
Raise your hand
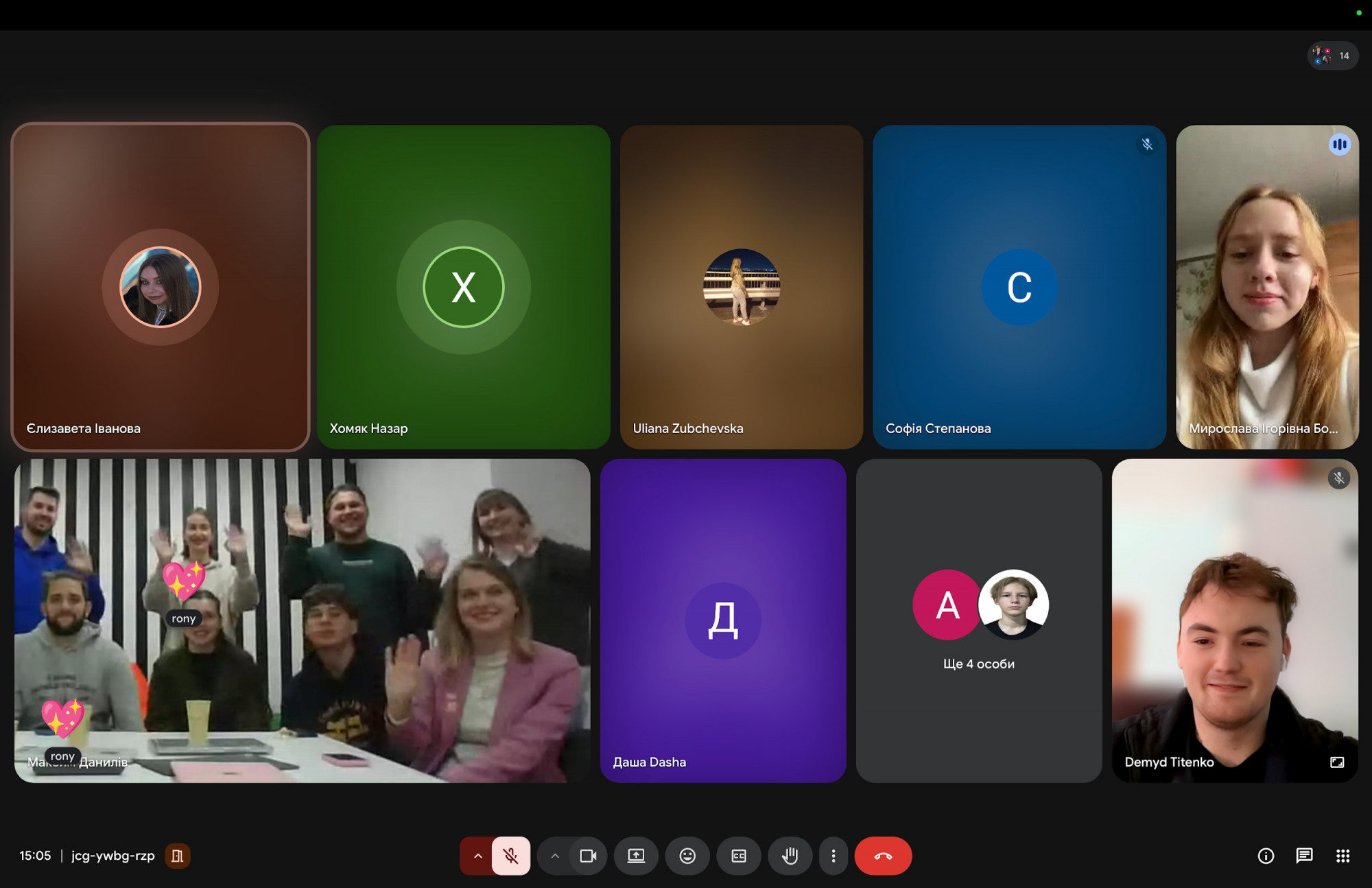pos(790,856)
